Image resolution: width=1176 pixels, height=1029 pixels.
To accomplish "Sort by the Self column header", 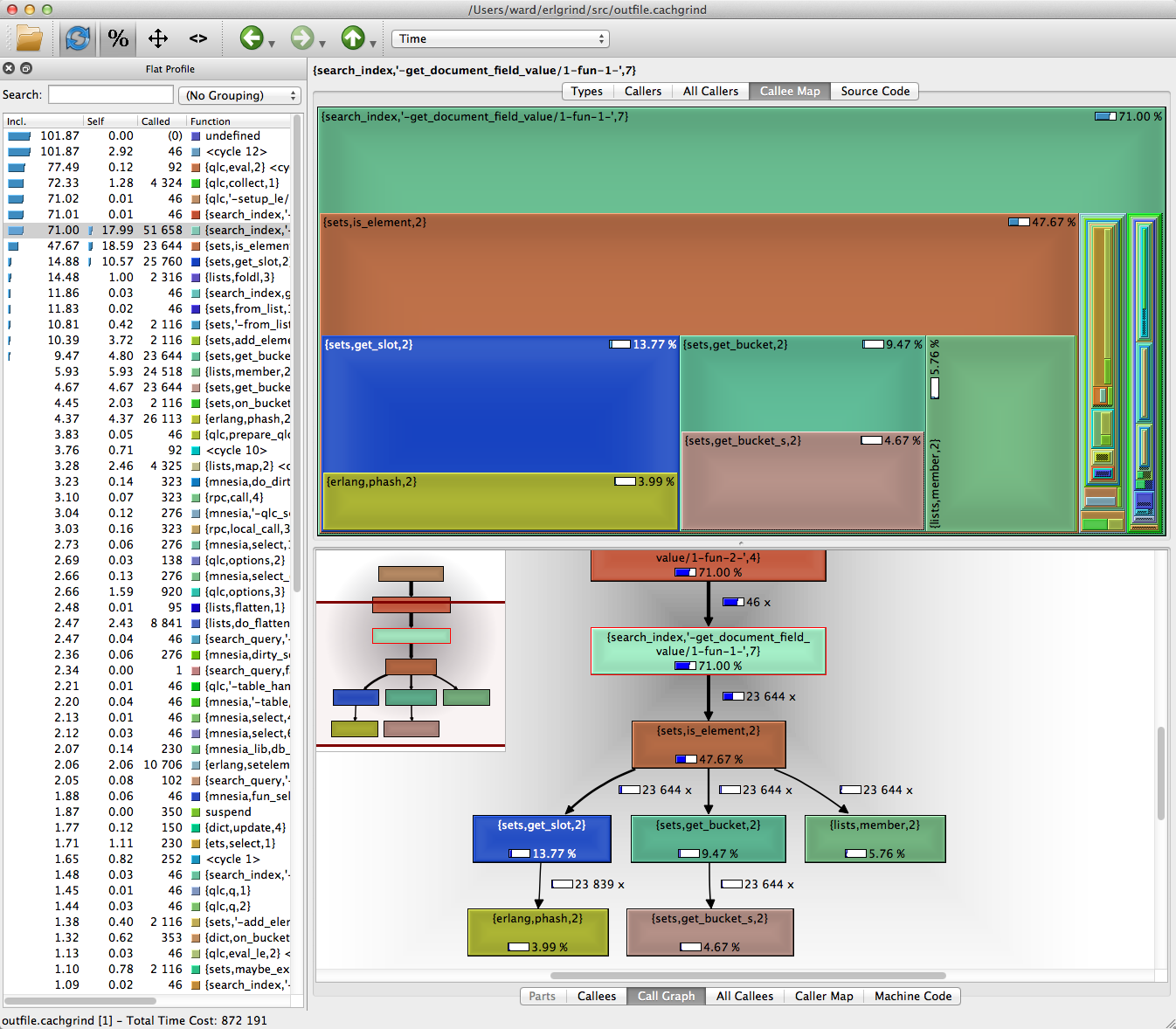I will point(110,121).
